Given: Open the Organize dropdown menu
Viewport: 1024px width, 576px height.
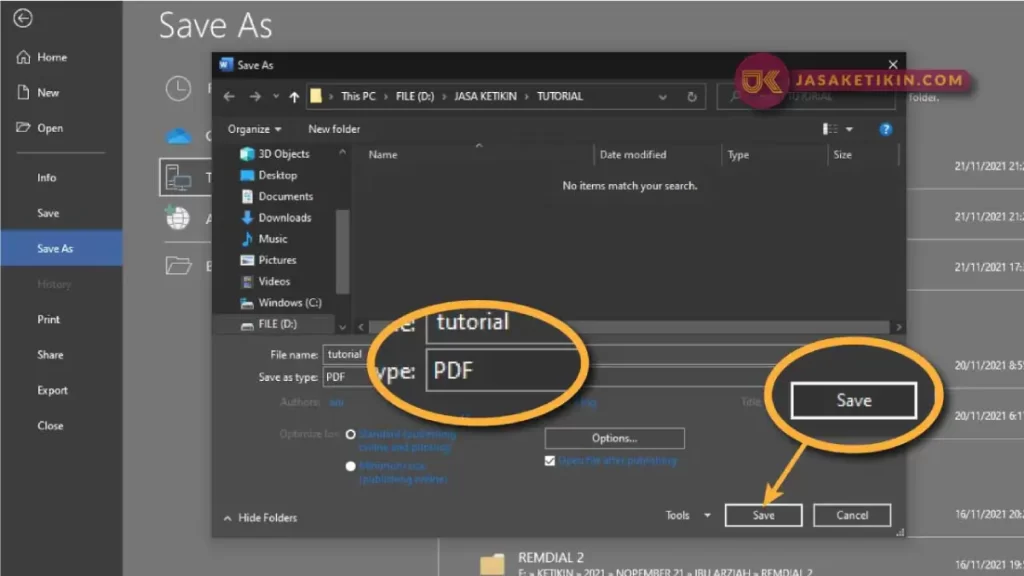Looking at the screenshot, I should pos(254,129).
